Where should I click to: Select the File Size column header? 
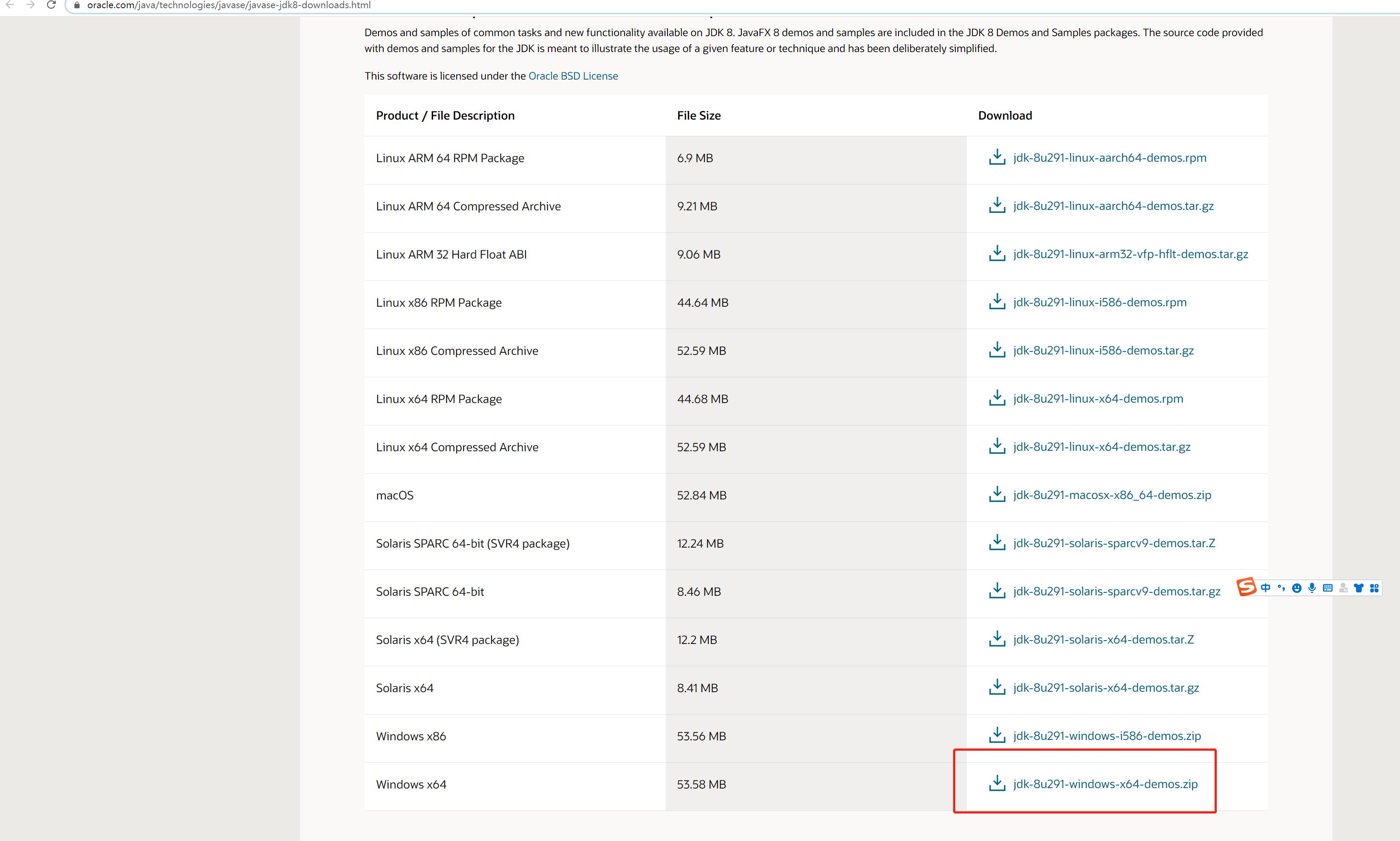point(698,116)
